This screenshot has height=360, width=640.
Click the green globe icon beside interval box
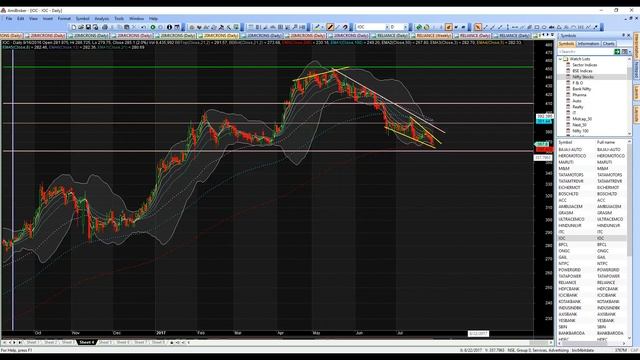[418, 27]
